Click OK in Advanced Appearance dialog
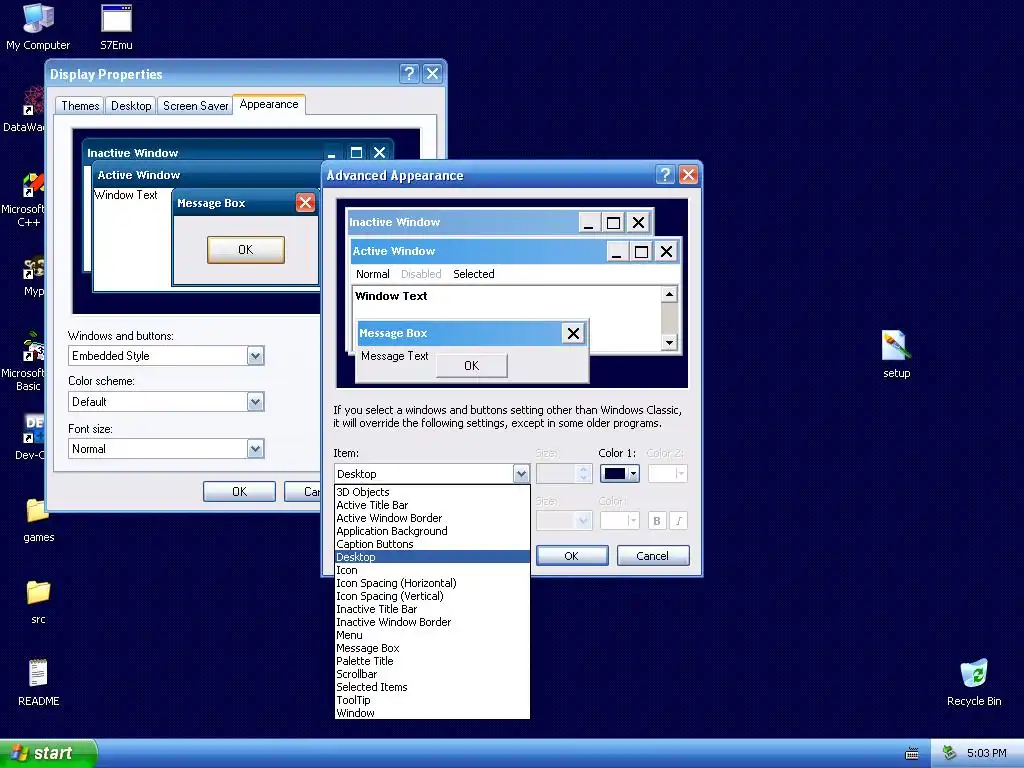Image resolution: width=1024 pixels, height=768 pixels. [x=572, y=556]
